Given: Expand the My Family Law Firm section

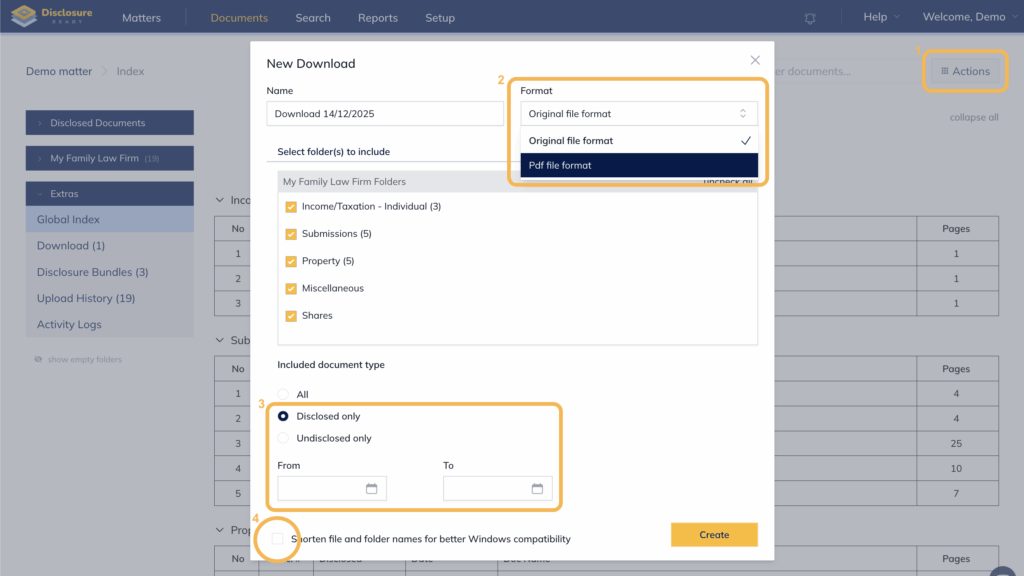Looking at the screenshot, I should (x=109, y=158).
